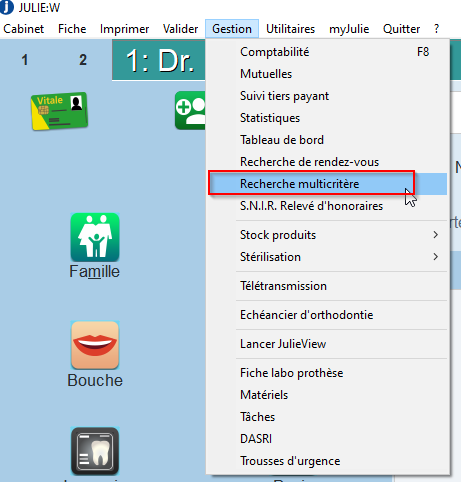Choose Recherche de rendez-vous

click(x=328, y=162)
